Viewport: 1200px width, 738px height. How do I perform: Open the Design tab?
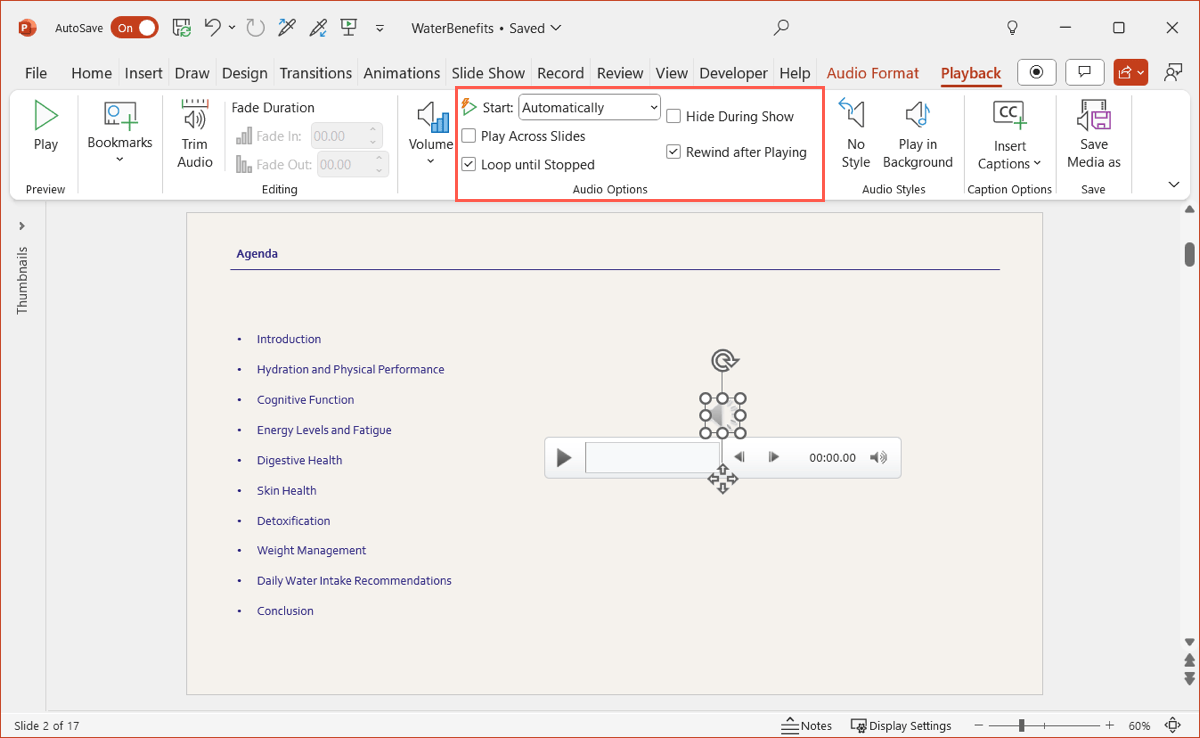245,73
